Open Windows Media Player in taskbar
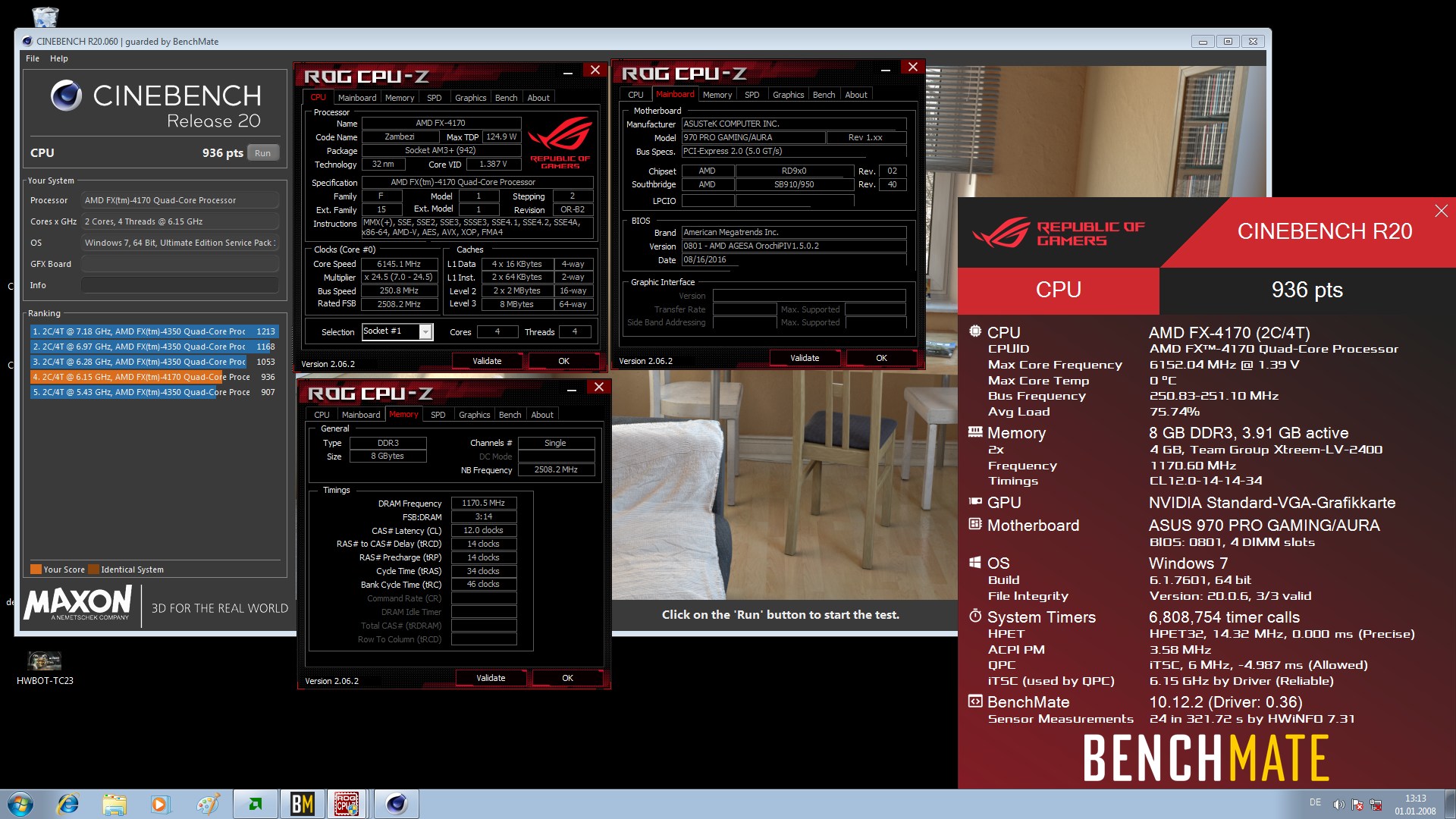The height and width of the screenshot is (819, 1456). click(x=159, y=804)
